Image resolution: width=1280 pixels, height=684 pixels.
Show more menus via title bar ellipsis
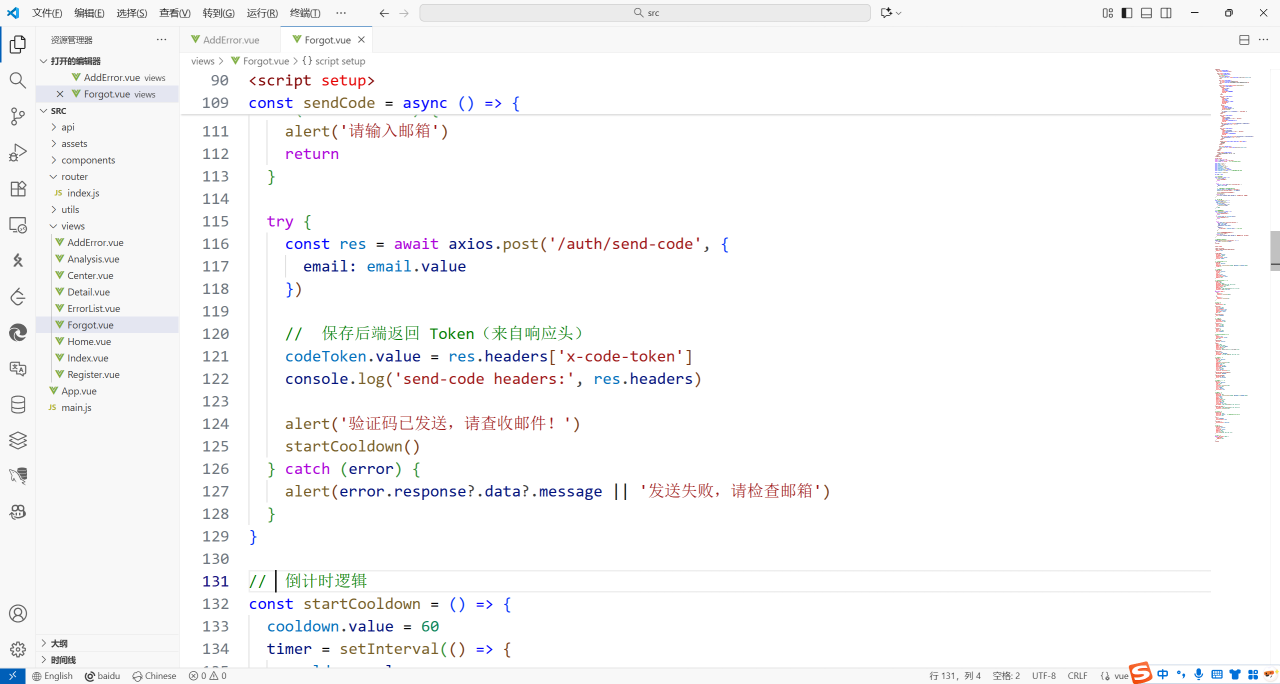tap(341, 13)
